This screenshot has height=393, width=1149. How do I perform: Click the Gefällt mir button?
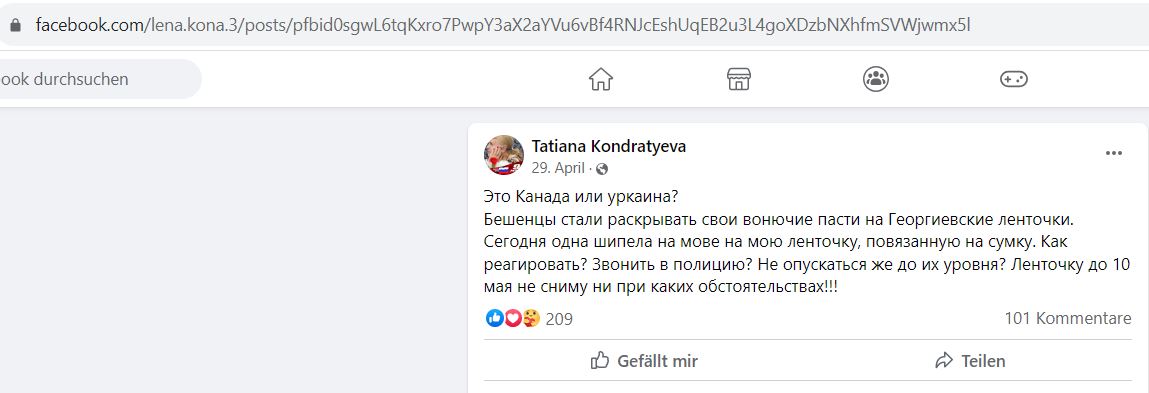(x=644, y=361)
